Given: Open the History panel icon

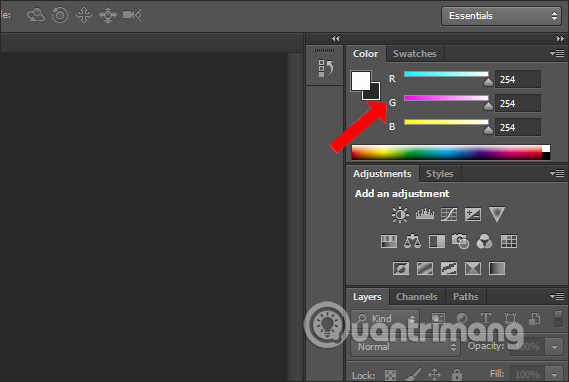Looking at the screenshot, I should pos(326,68).
